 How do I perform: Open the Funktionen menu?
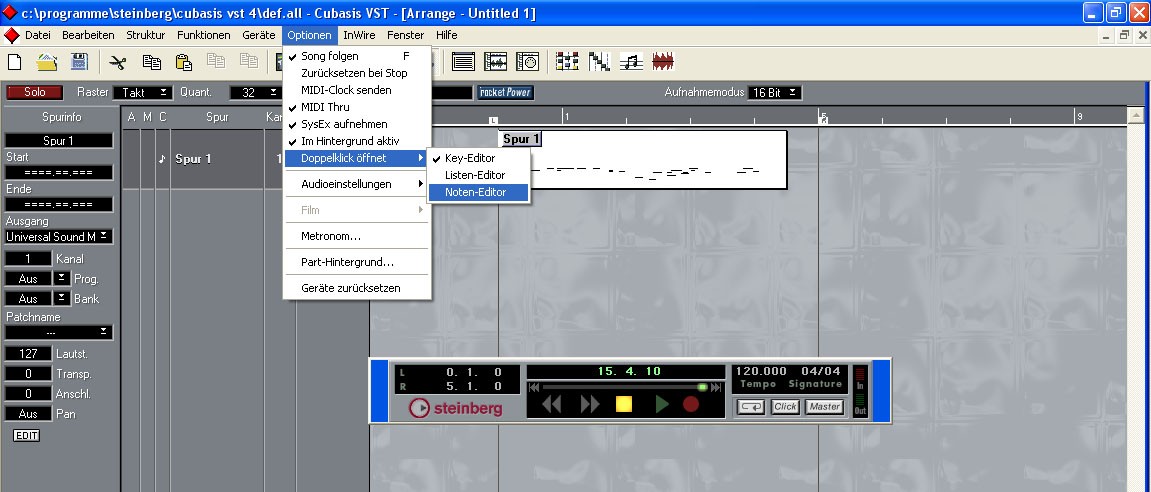pos(203,35)
